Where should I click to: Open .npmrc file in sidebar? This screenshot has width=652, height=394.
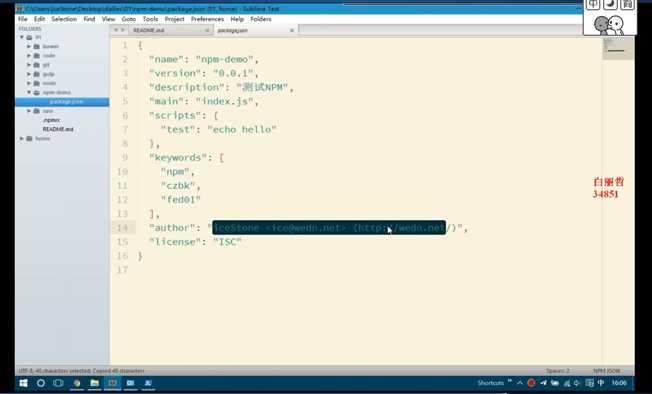[52, 120]
